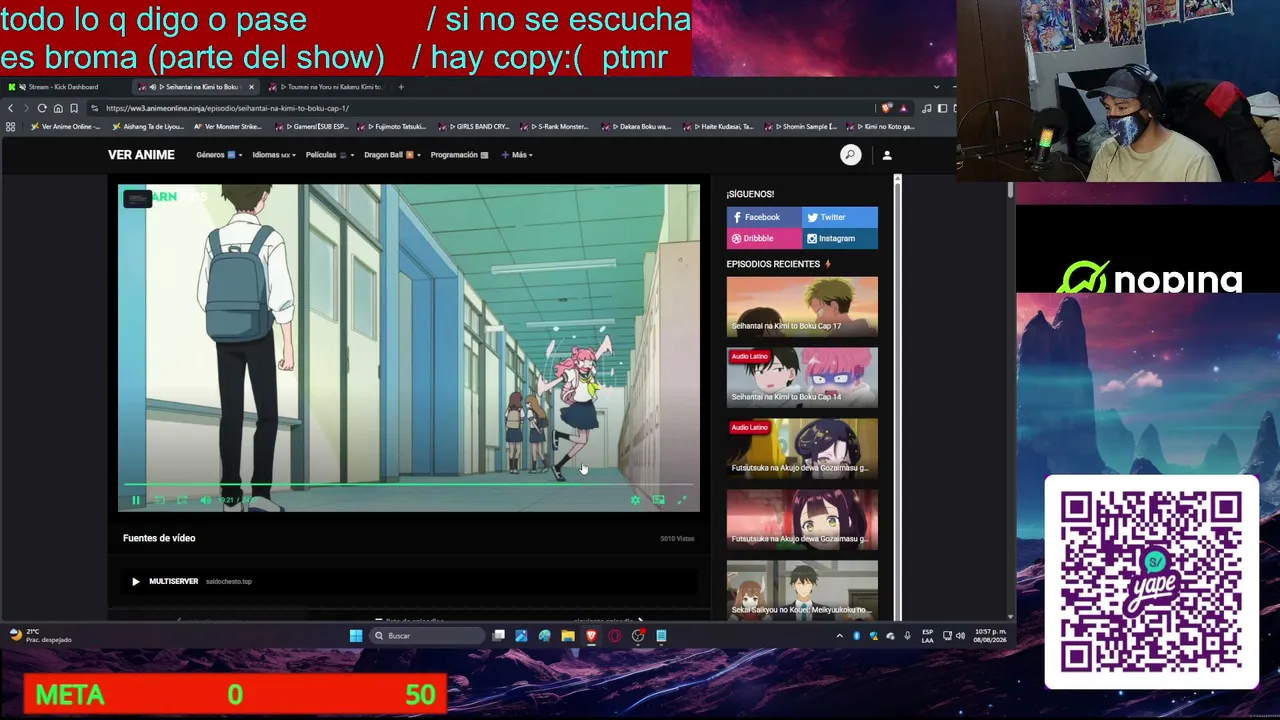Open bookmark Shomin Sample
1280x720 pixels.
click(x=800, y=127)
